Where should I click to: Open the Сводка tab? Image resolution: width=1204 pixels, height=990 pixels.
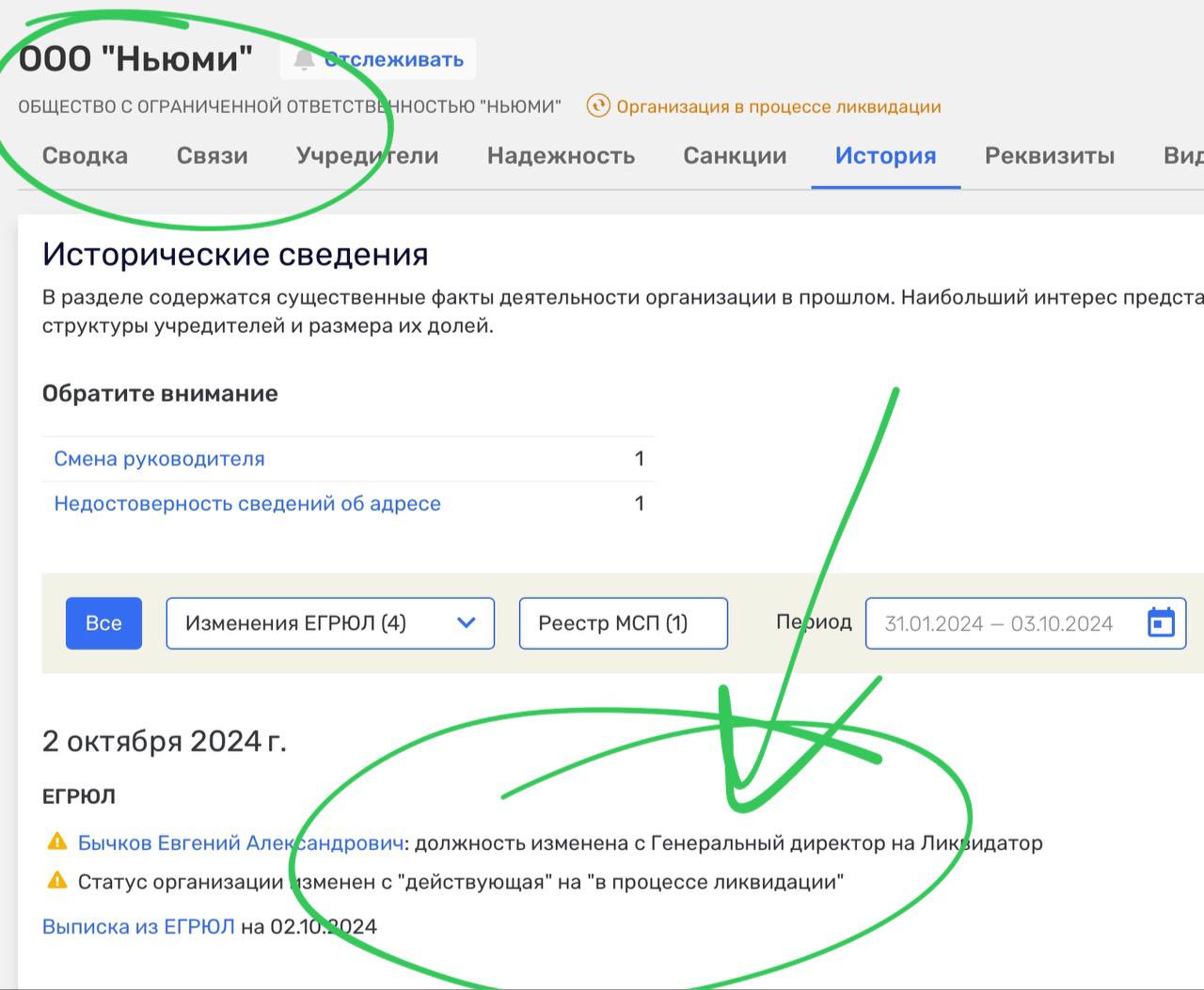point(85,156)
